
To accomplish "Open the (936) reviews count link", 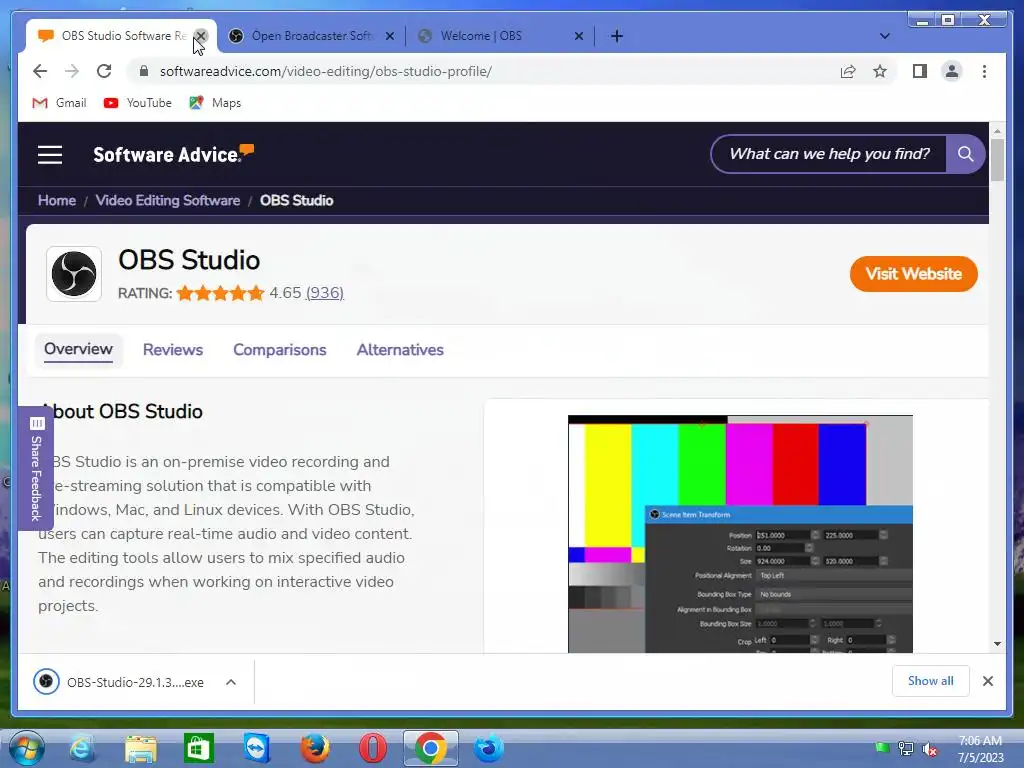I will coord(325,293).
